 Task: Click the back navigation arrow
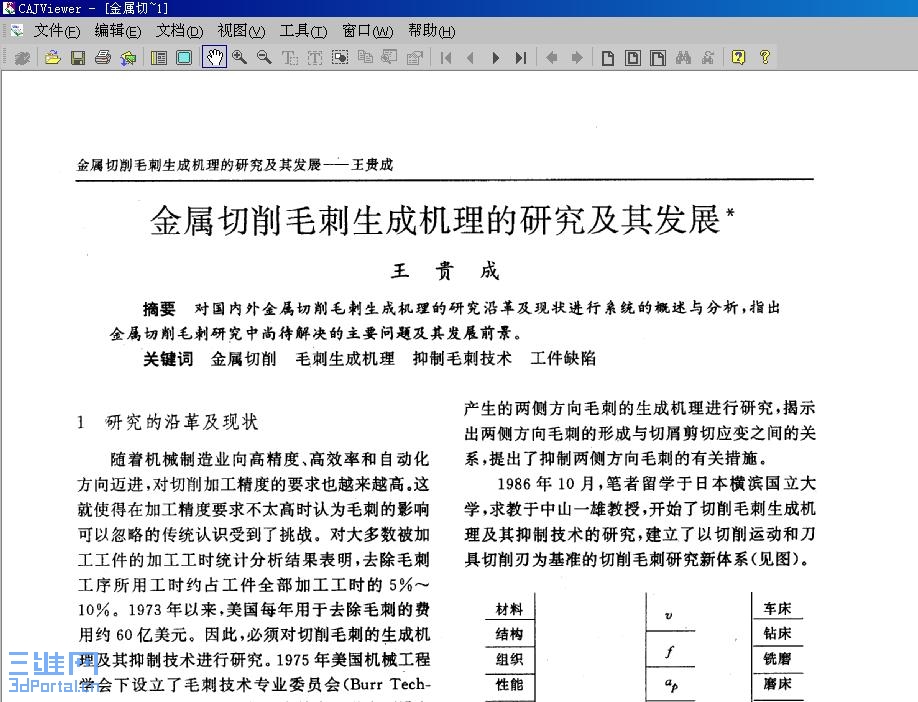pyautogui.click(x=552, y=57)
